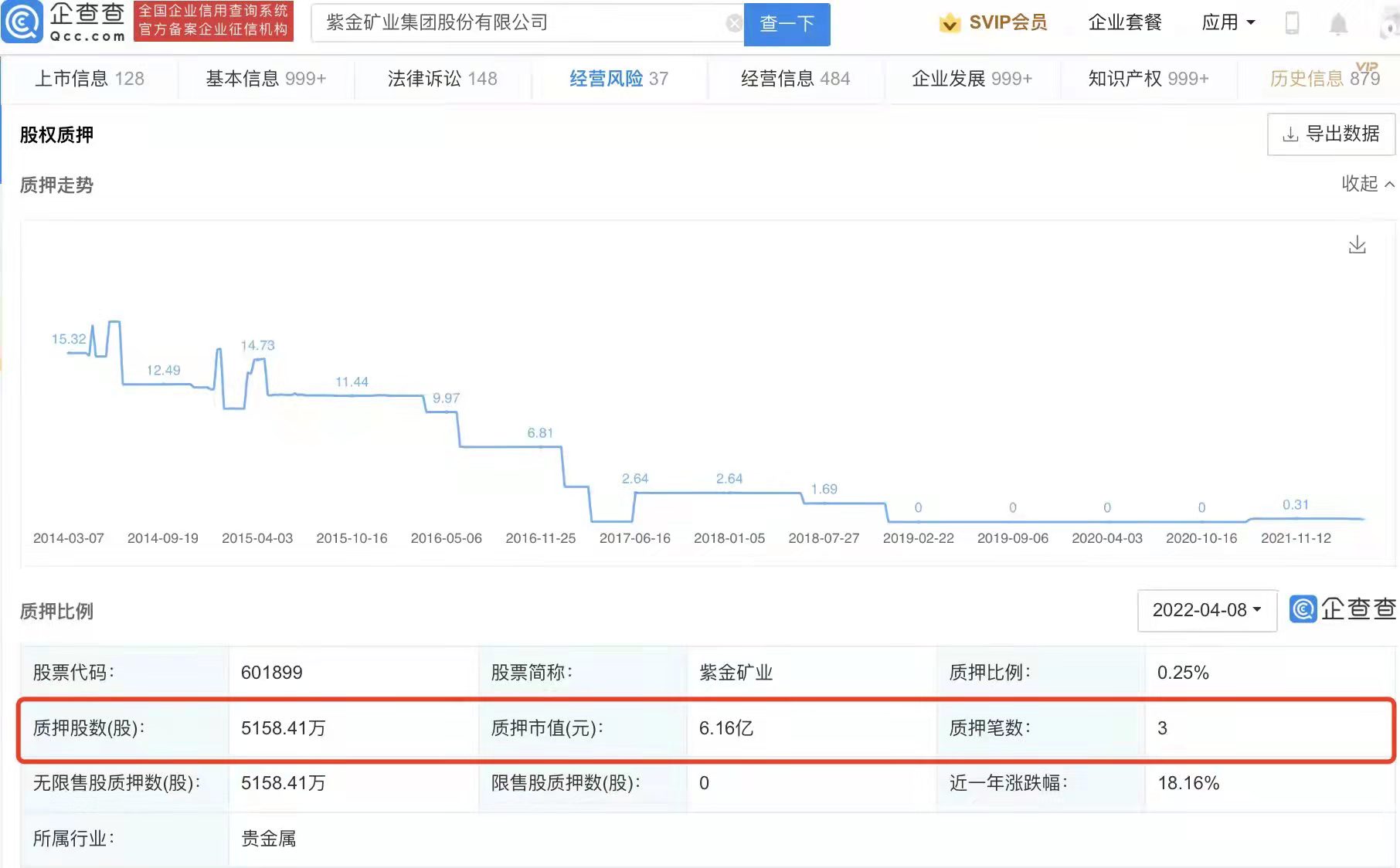1400x868 pixels.
Task: Click 质押股数 value 5158.41万
Action: pyautogui.click(x=284, y=728)
